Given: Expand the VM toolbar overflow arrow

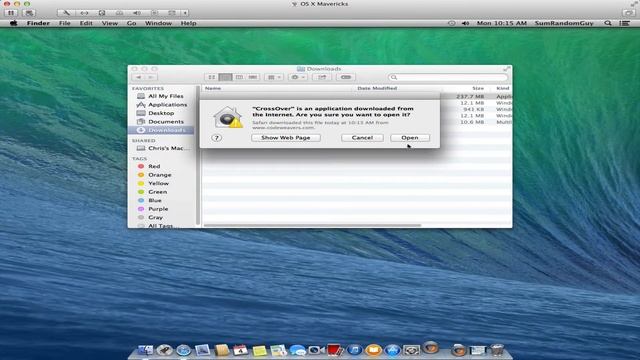Looking at the screenshot, I should tap(185, 13).
